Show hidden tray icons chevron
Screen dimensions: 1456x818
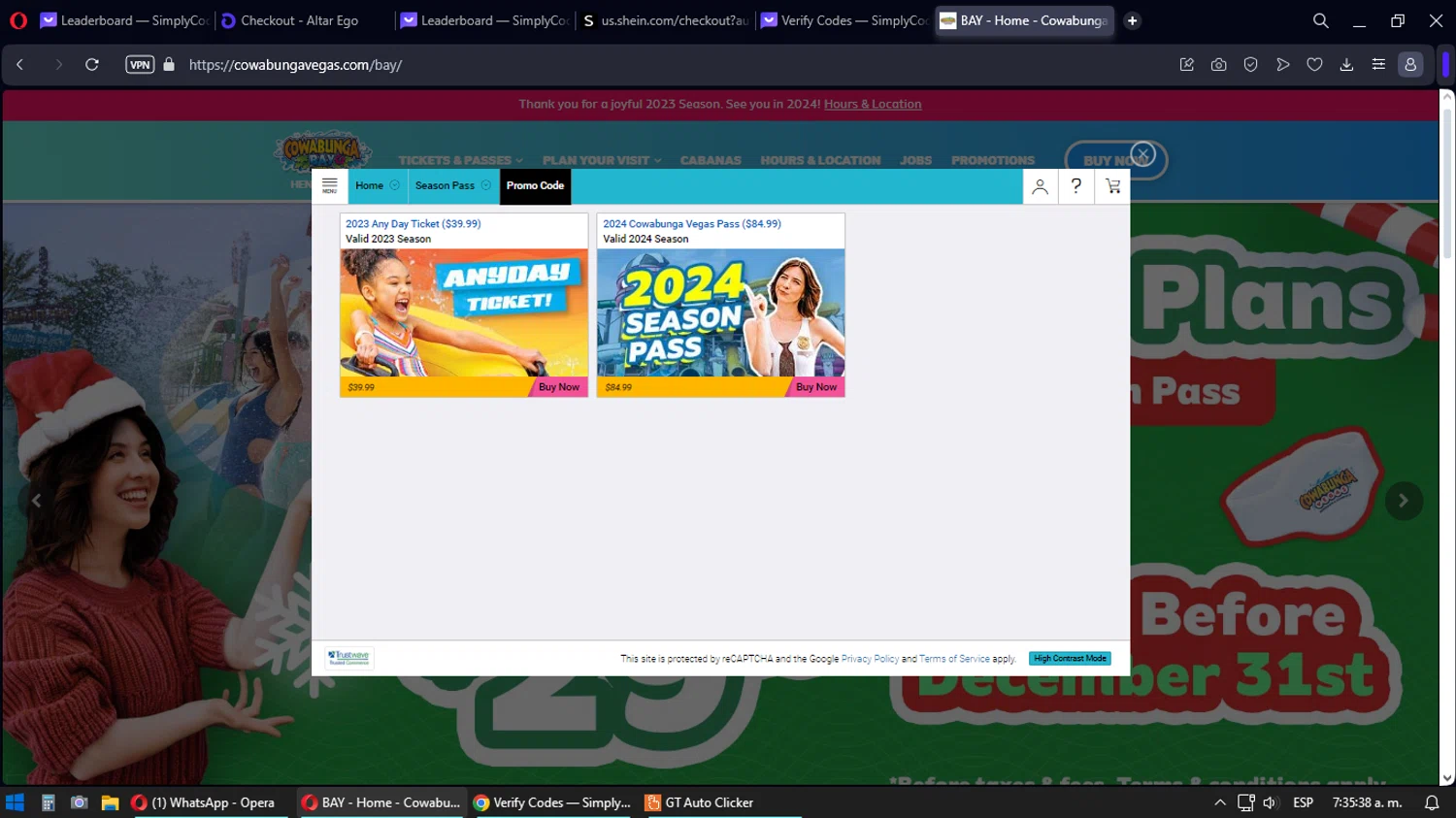(x=1220, y=802)
